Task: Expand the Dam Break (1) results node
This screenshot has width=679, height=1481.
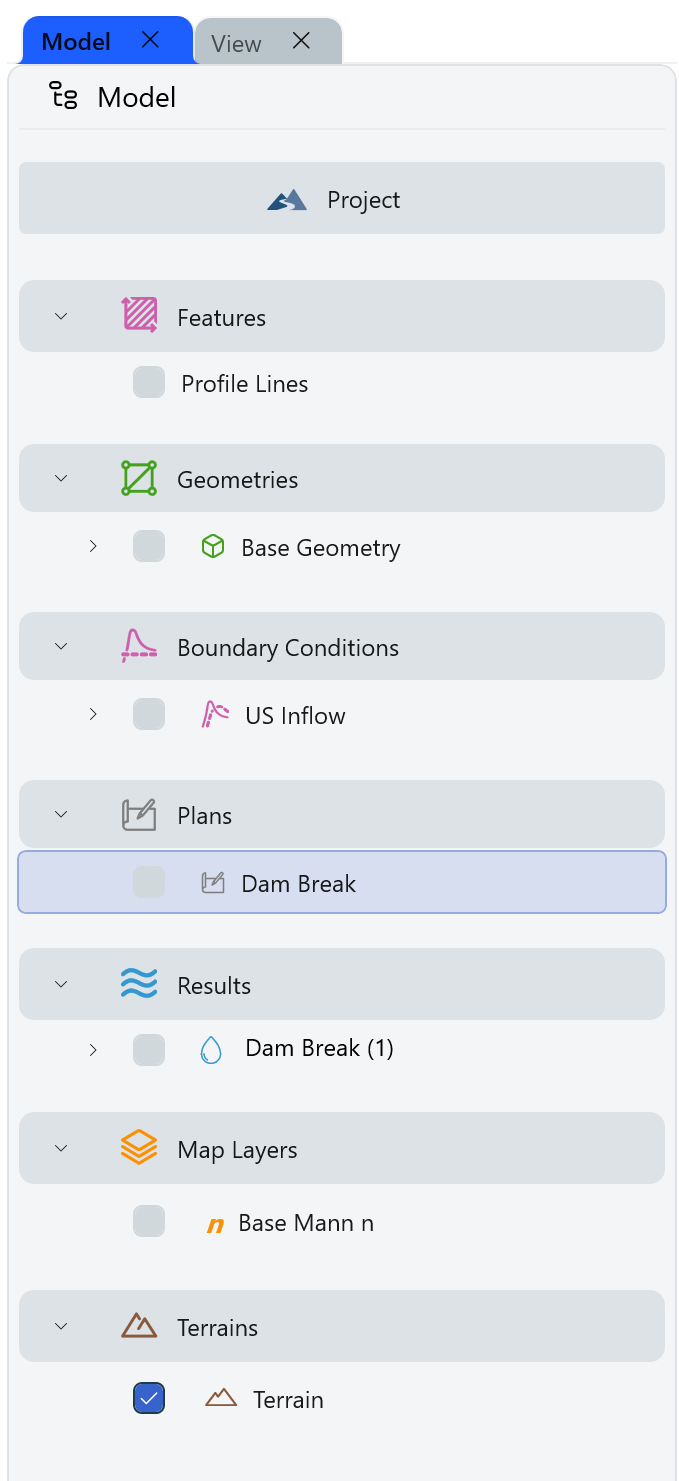Action: pyautogui.click(x=93, y=1049)
